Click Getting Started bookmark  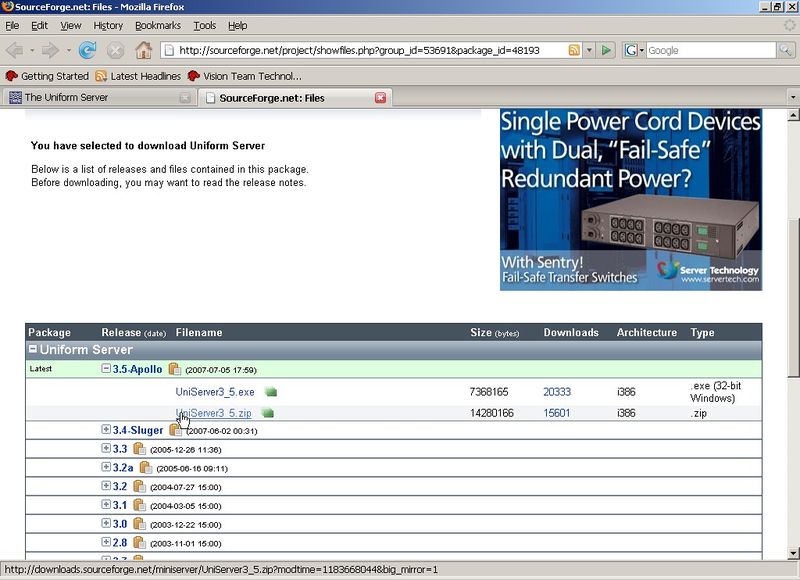point(47,76)
